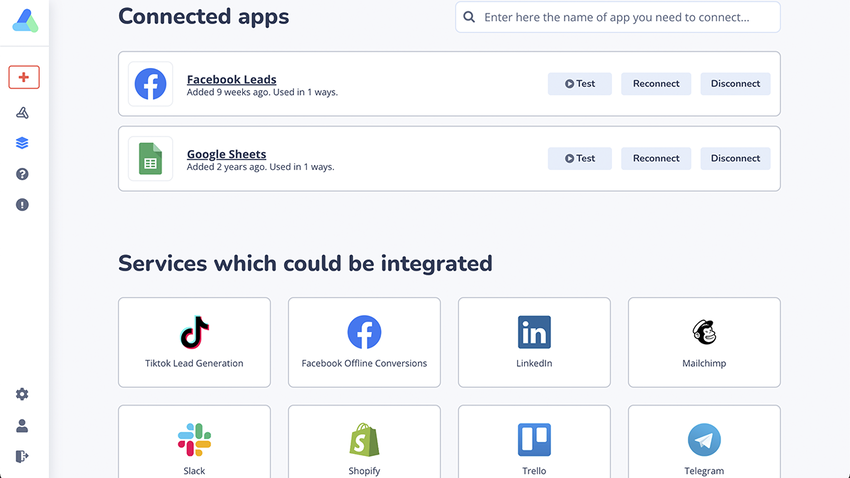The height and width of the screenshot is (478, 850).
Task: Click the app logo at top left
Action: (24, 20)
